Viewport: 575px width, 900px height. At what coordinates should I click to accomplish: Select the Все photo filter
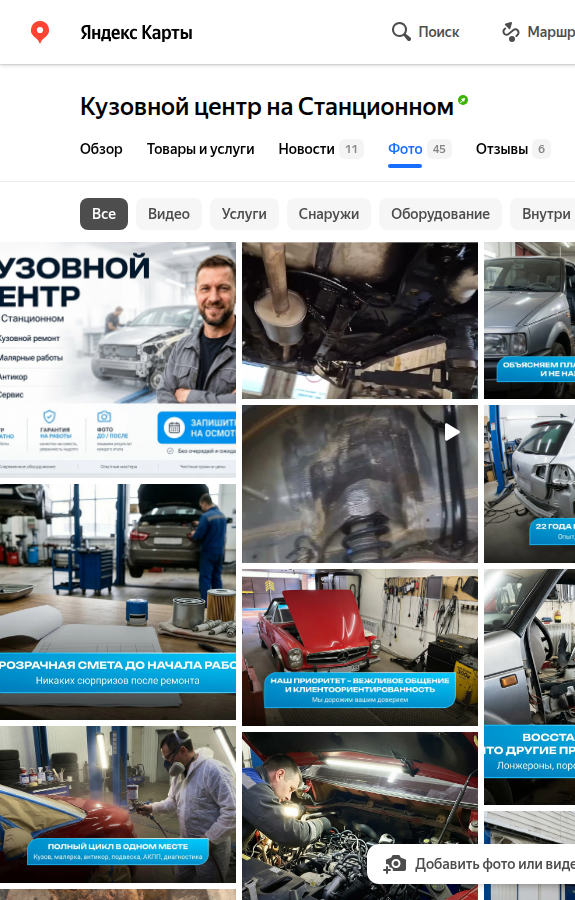click(x=104, y=214)
